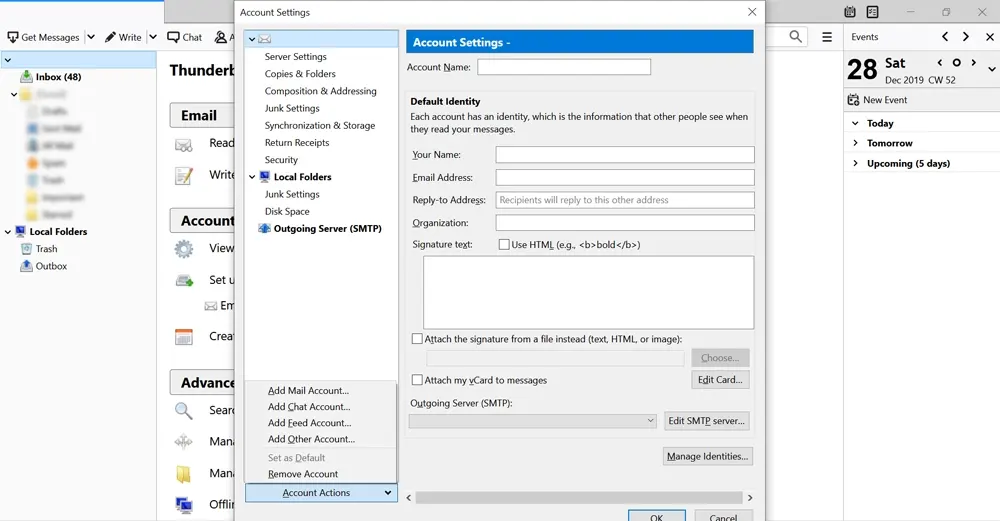The image size is (1000, 521).
Task: Click the Cancel button
Action: [x=723, y=515]
